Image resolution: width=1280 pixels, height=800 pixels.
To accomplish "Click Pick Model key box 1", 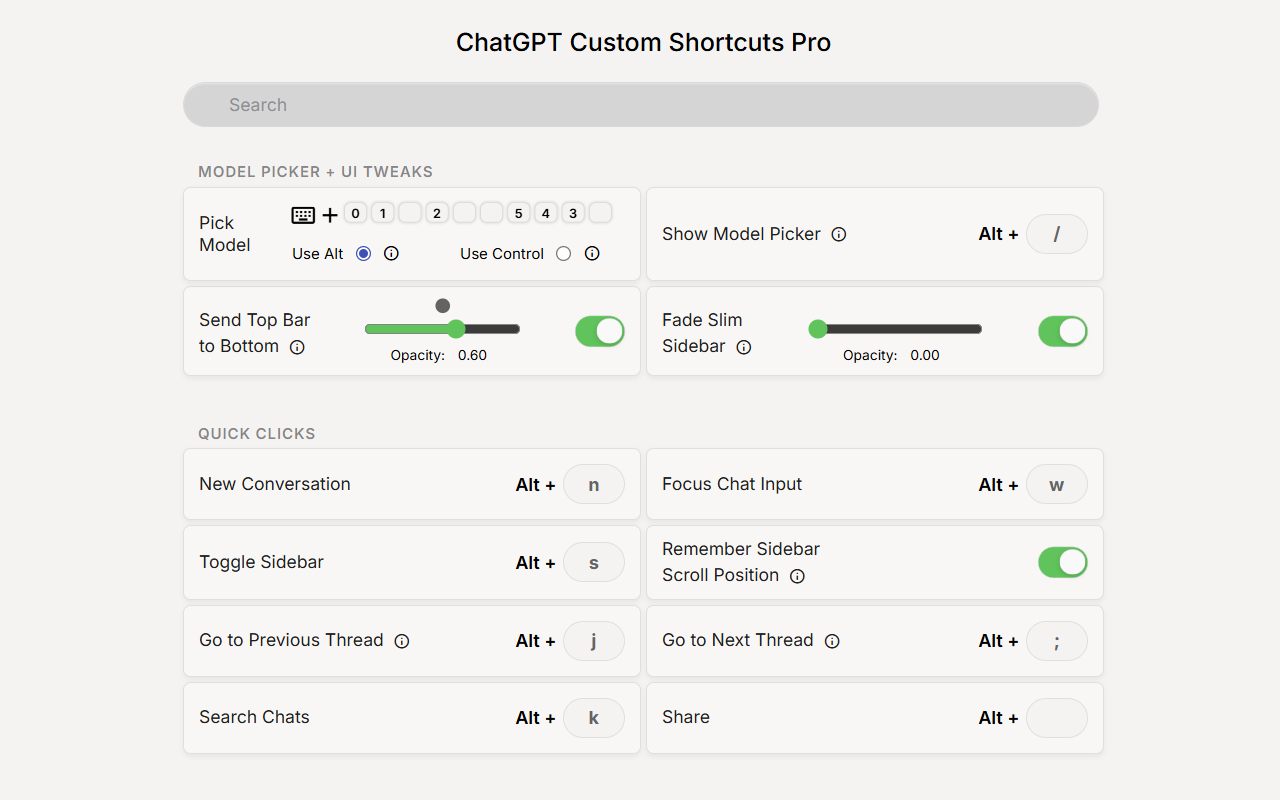I will pos(383,213).
